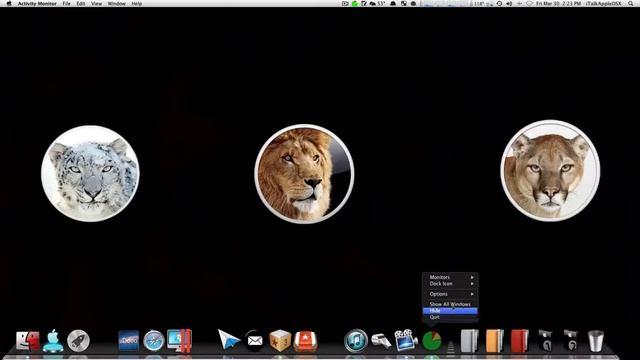This screenshot has height=360, width=640.
Task: Select Quit in the dock menu
Action: 450,317
